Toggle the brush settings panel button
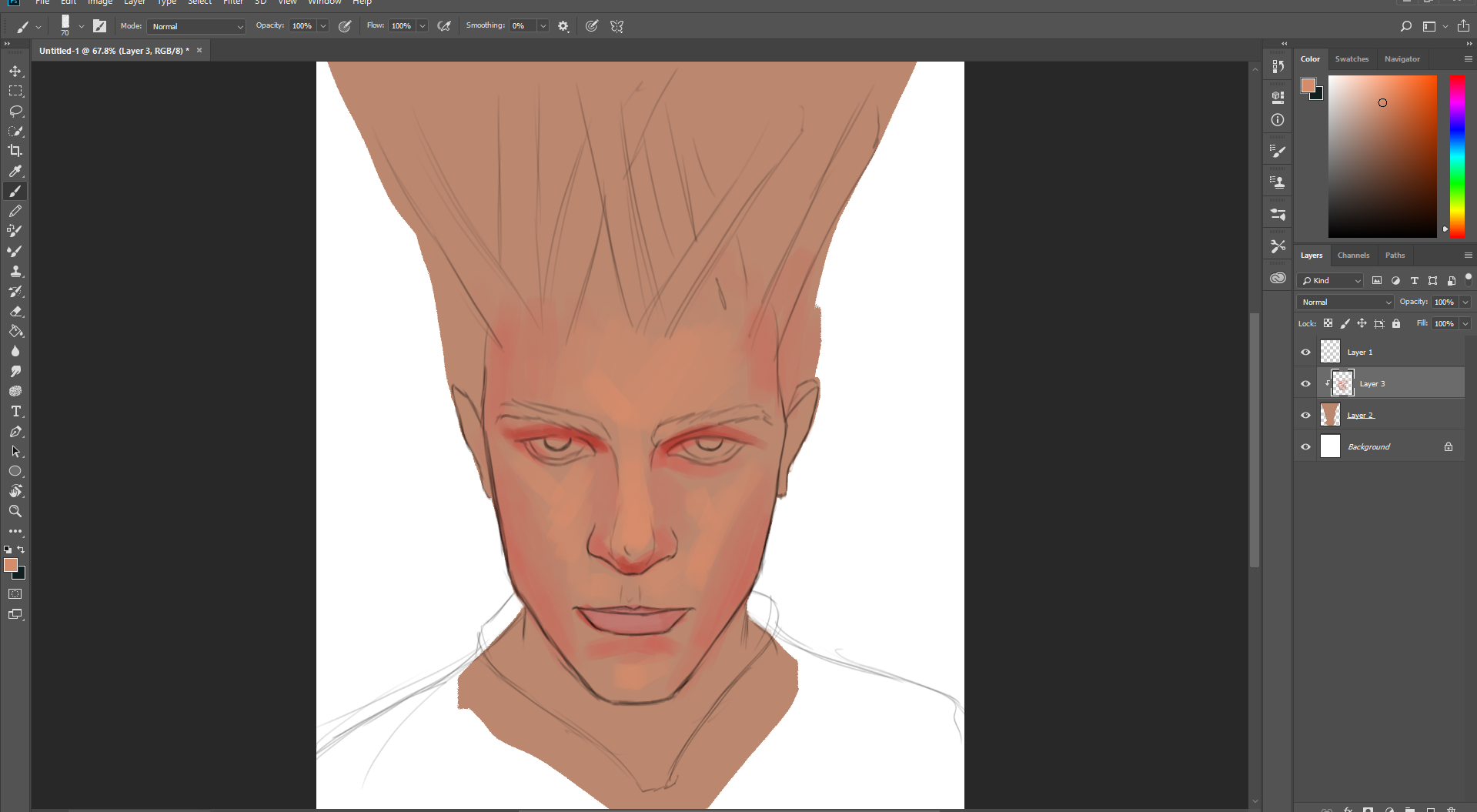Viewport: 1477px width, 812px height. tap(100, 26)
